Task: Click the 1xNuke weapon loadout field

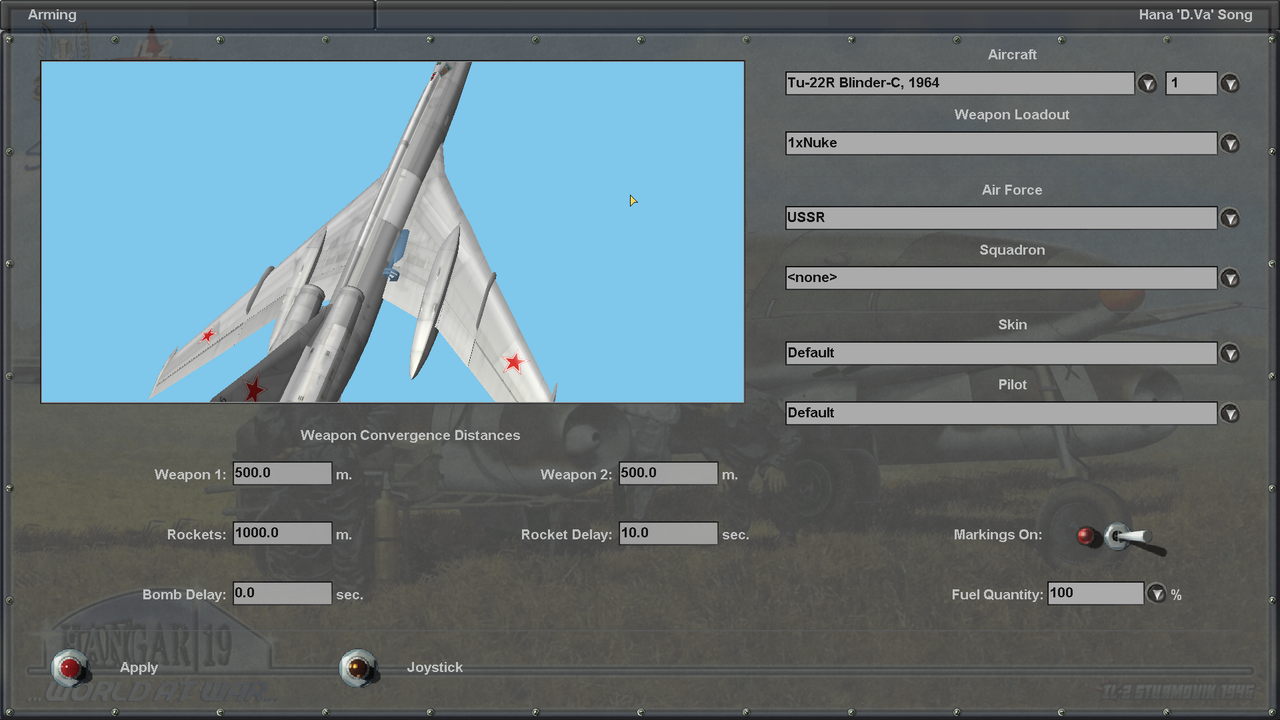Action: click(x=1001, y=143)
